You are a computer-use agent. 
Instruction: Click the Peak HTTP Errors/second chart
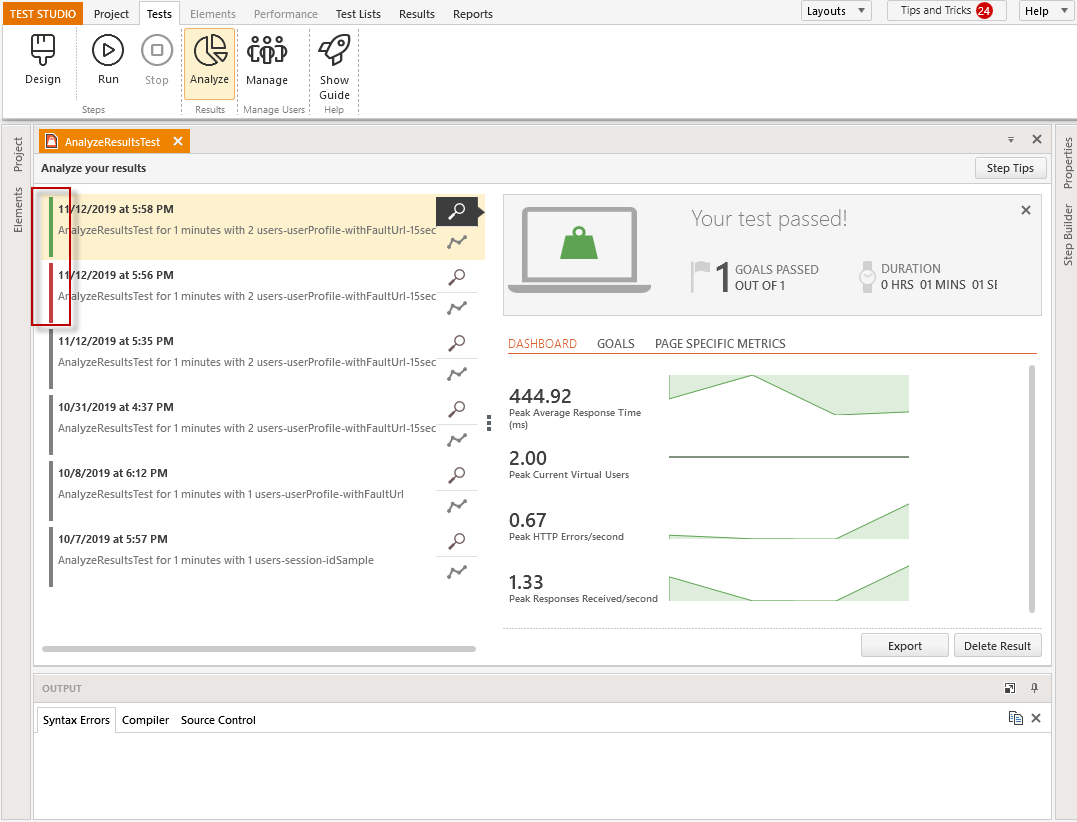coord(789,521)
